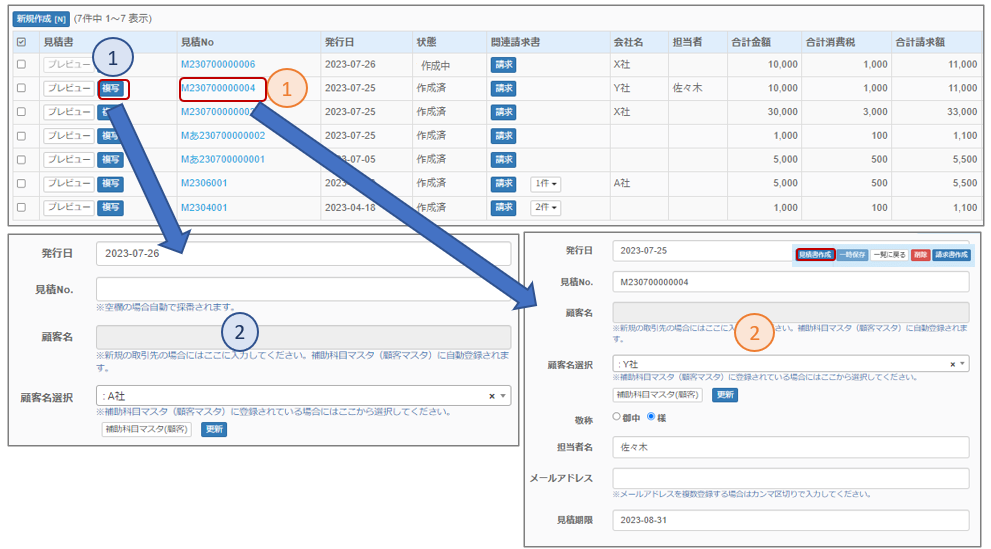This screenshot has height=549, width=991.
Task: Click 請求 button for row M2304001
Action: point(503,208)
